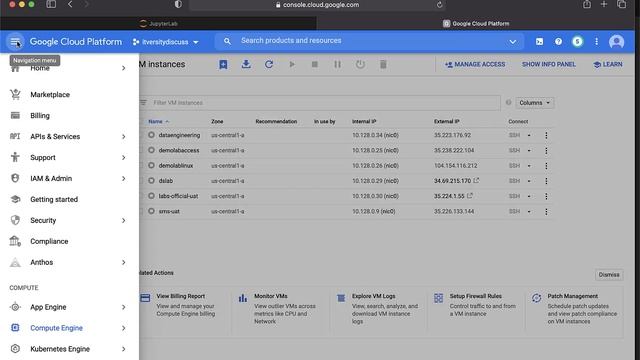640x360 pixels.
Task: Click the column info icon beside Columns
Action: (508, 102)
